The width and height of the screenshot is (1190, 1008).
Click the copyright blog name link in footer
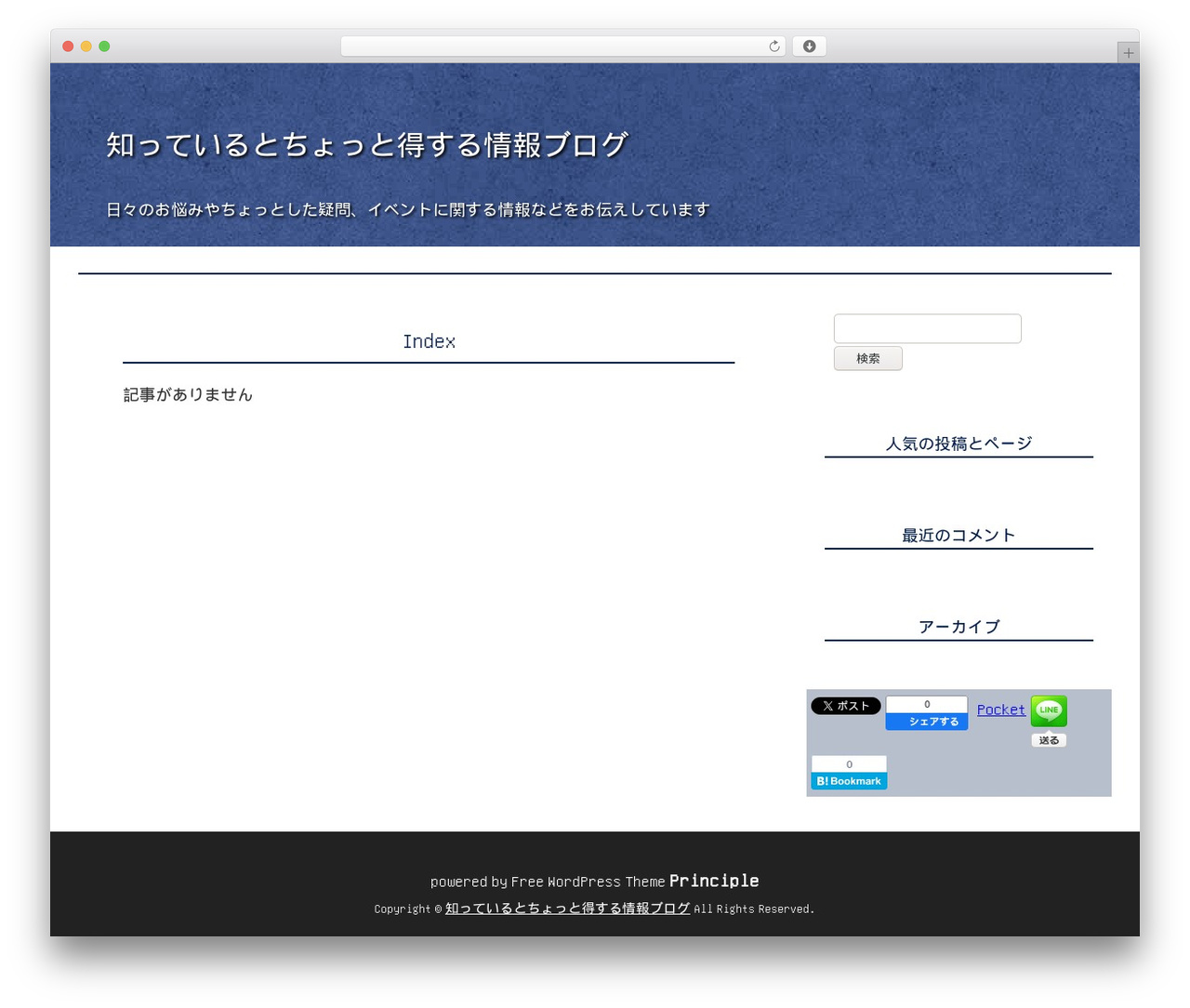[567, 909]
